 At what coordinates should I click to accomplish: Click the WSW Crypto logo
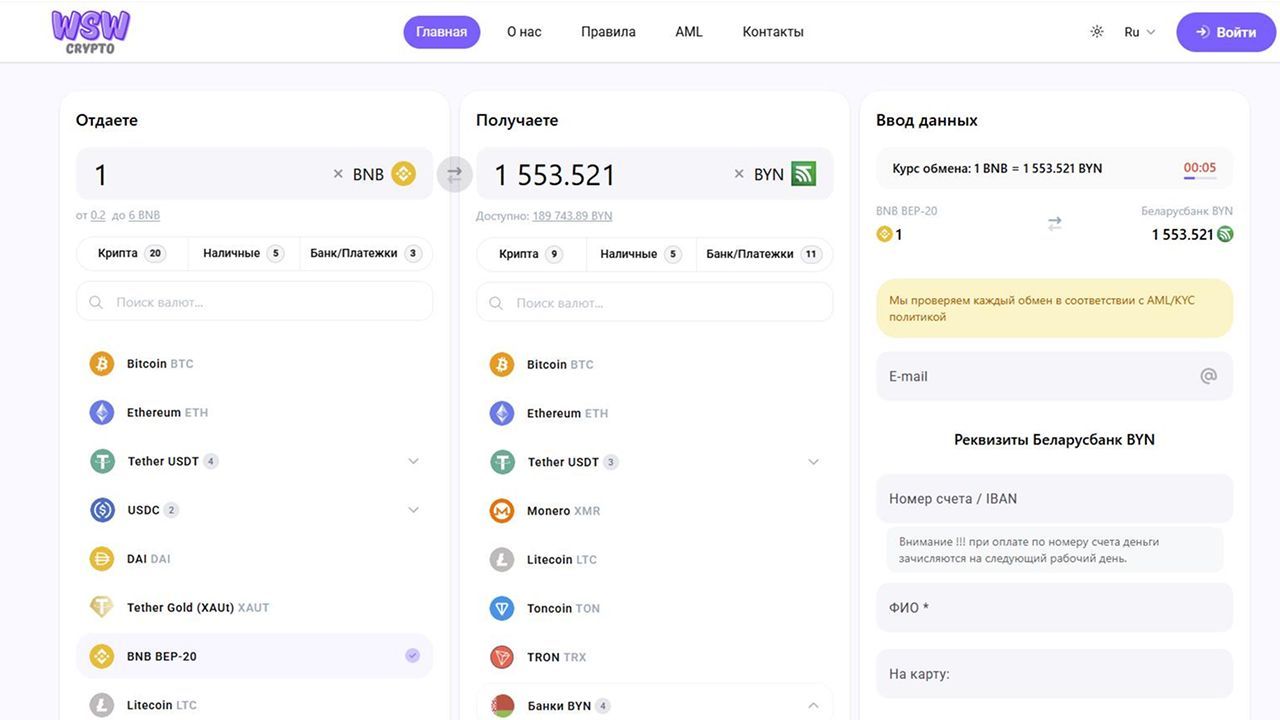coord(90,32)
